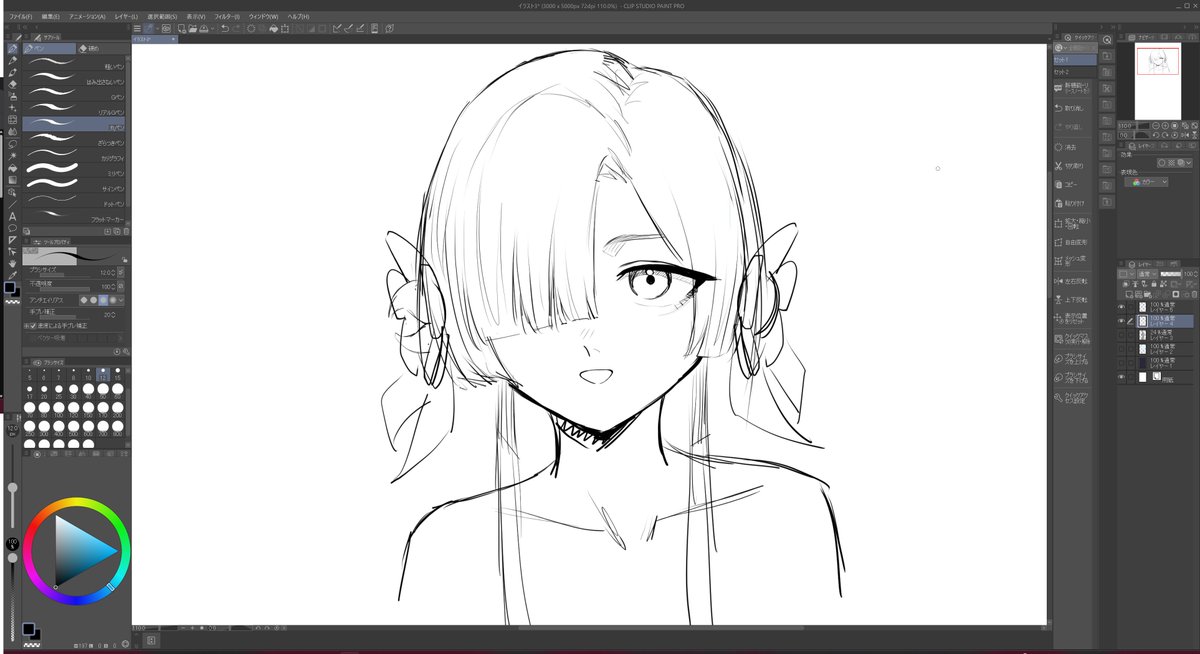Click the hue ring of the color wheel
The height and width of the screenshot is (654, 1200).
[x=77, y=504]
